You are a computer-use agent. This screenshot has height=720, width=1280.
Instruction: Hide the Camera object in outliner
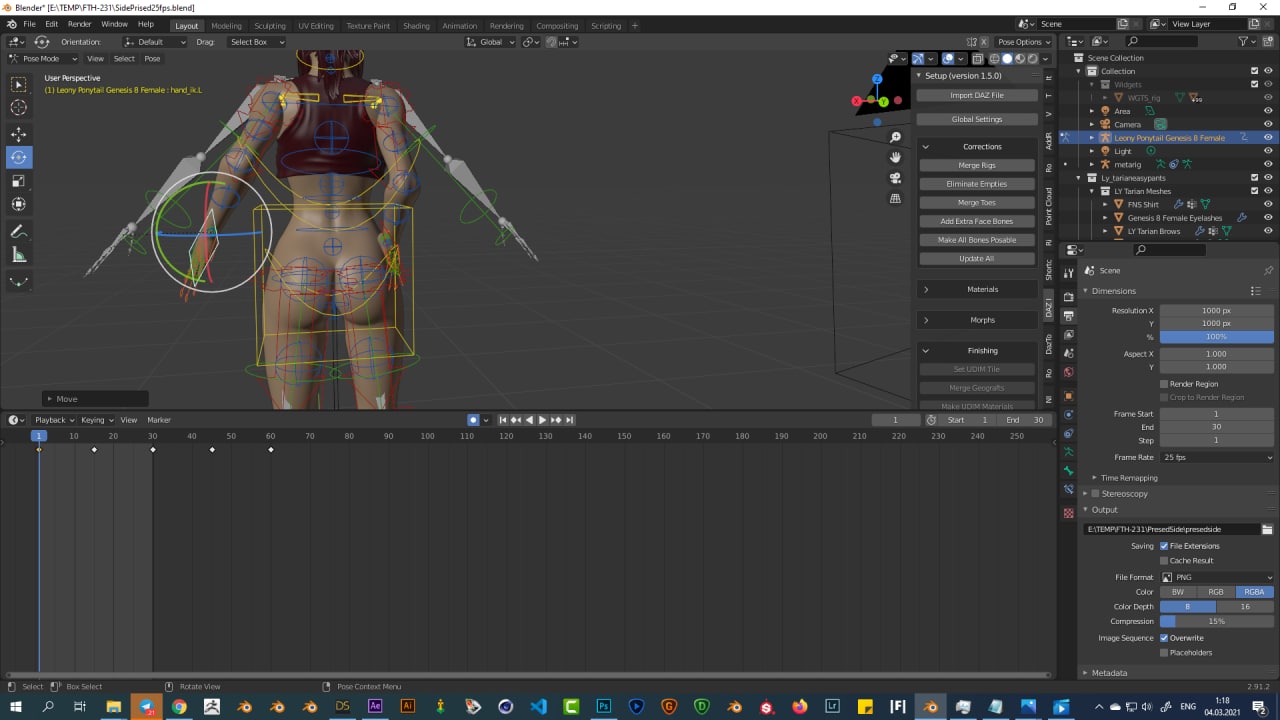pos(1268,124)
